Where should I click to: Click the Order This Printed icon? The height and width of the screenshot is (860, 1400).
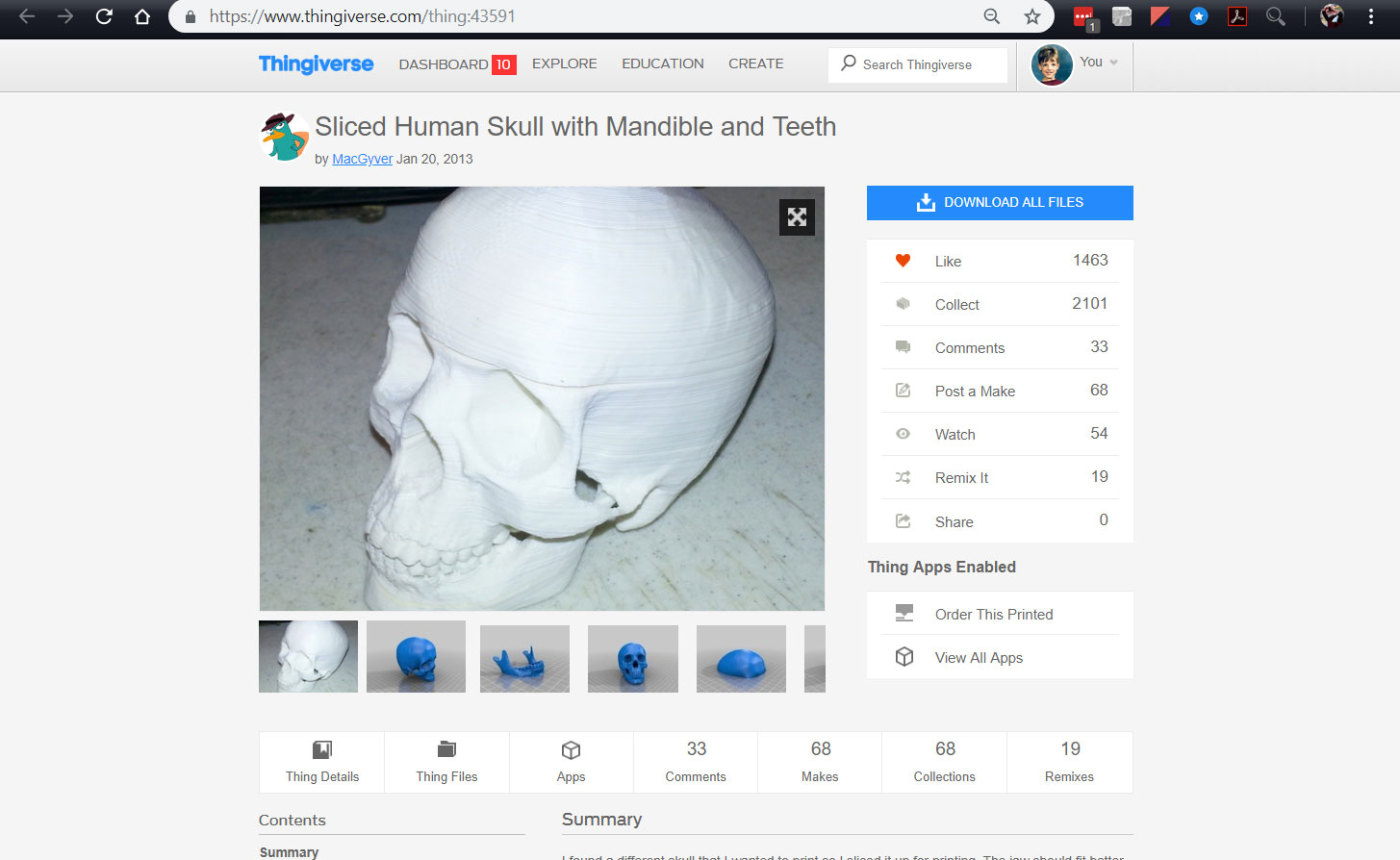904,614
